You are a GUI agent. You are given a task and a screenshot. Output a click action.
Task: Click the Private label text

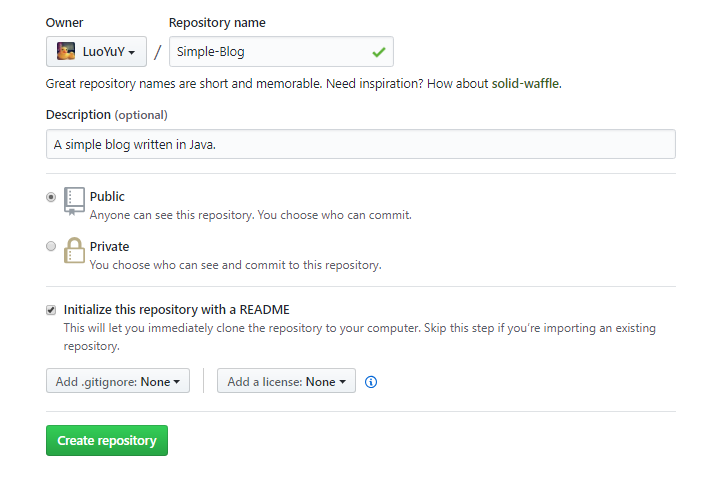click(110, 246)
